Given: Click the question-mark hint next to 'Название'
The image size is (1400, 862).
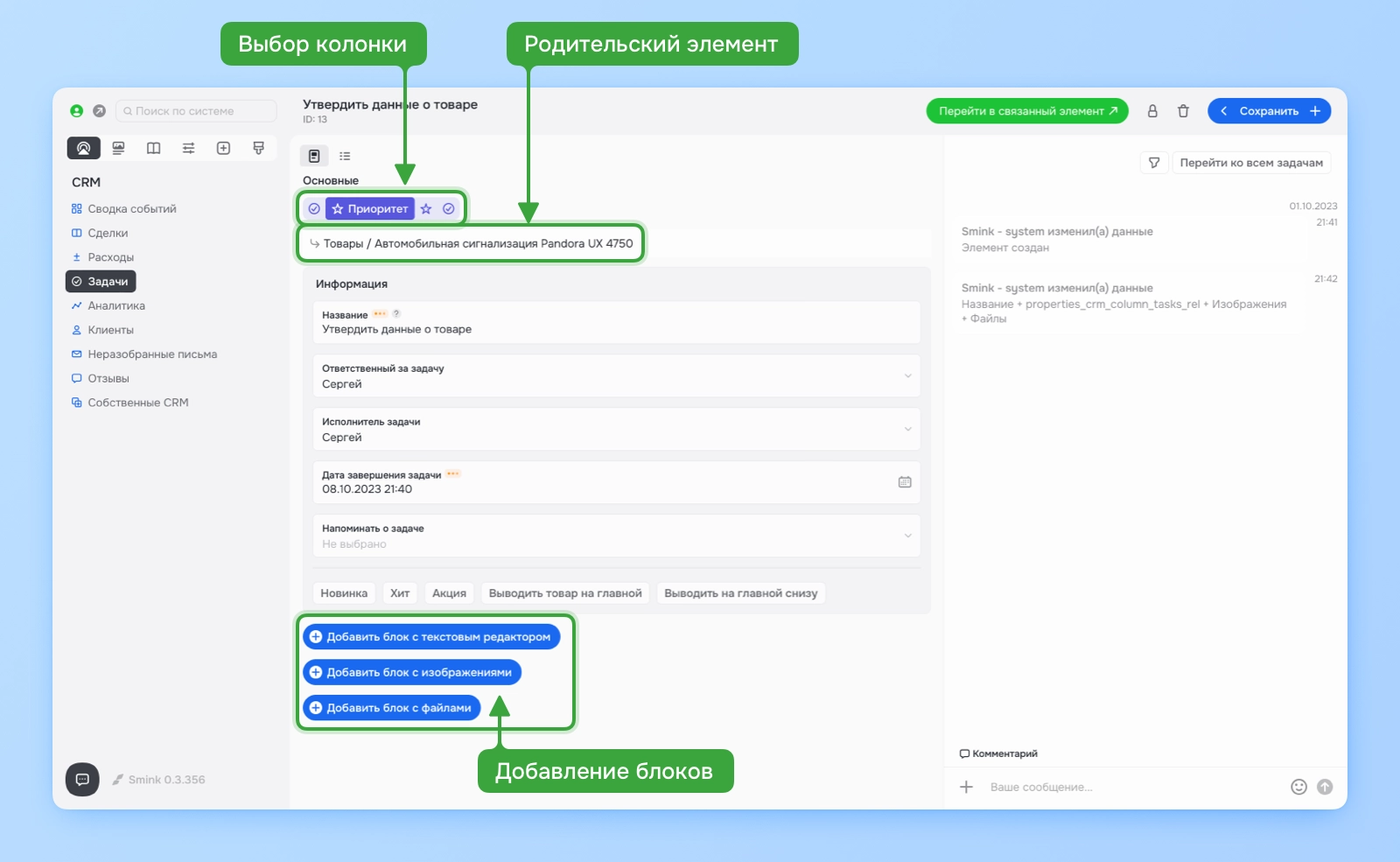Looking at the screenshot, I should pos(396,313).
